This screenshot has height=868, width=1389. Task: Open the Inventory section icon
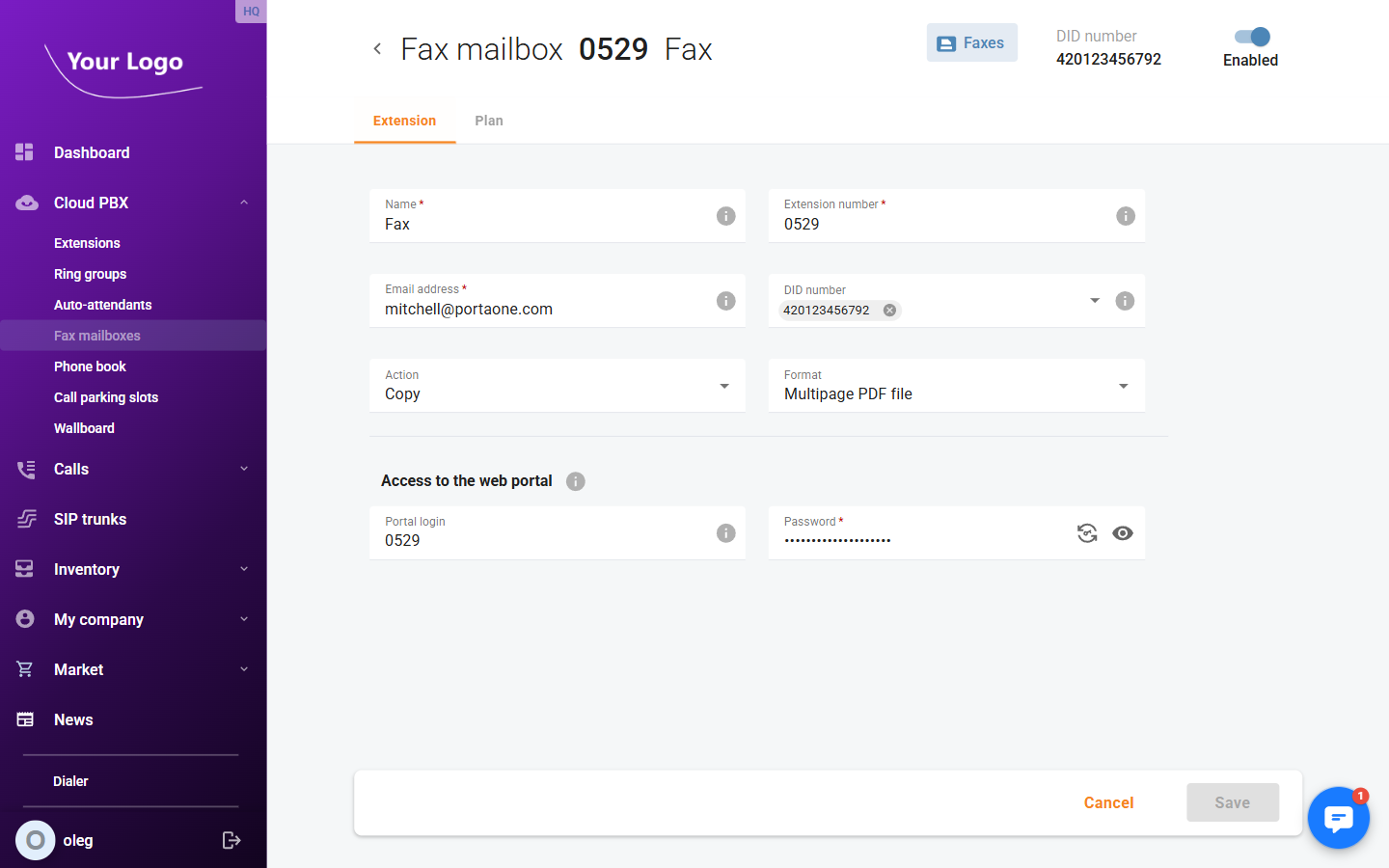pyautogui.click(x=25, y=569)
